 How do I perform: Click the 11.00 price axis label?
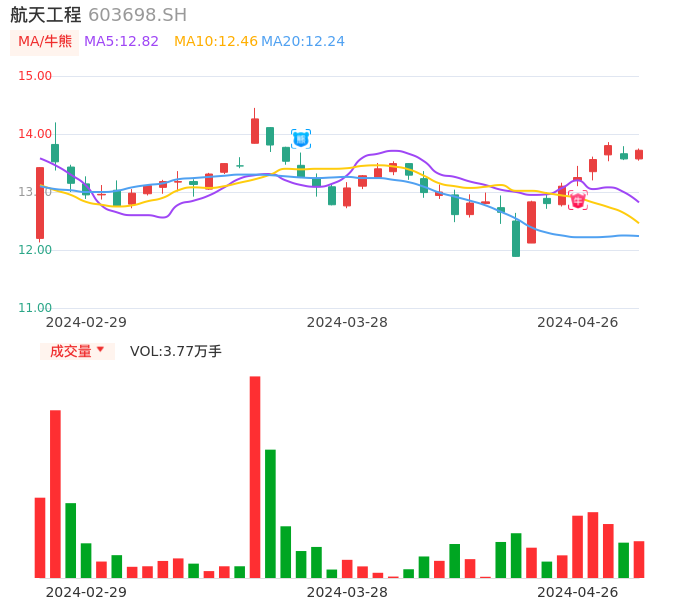point(36,308)
